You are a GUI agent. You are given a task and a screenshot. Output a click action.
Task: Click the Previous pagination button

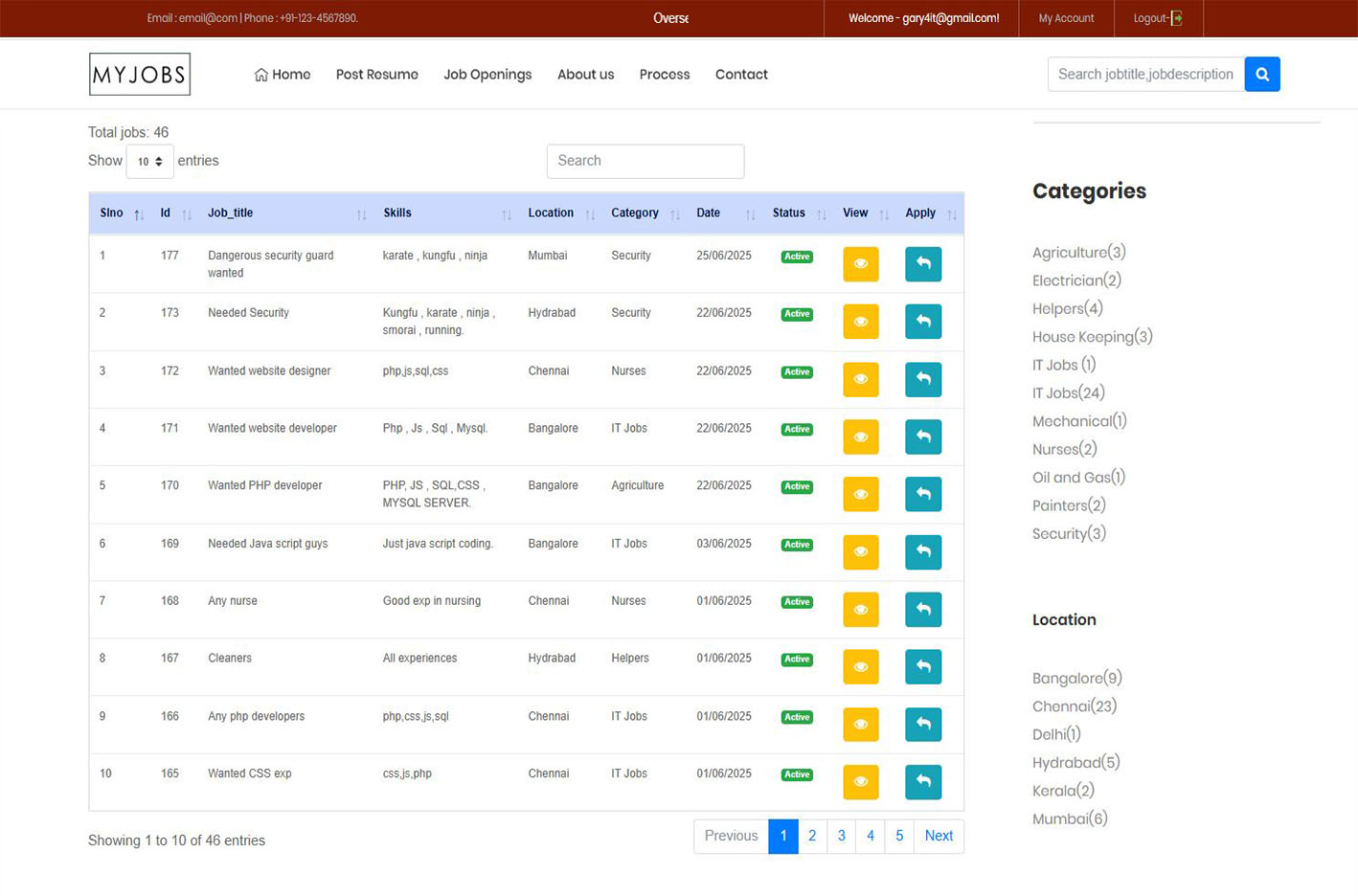[731, 836]
